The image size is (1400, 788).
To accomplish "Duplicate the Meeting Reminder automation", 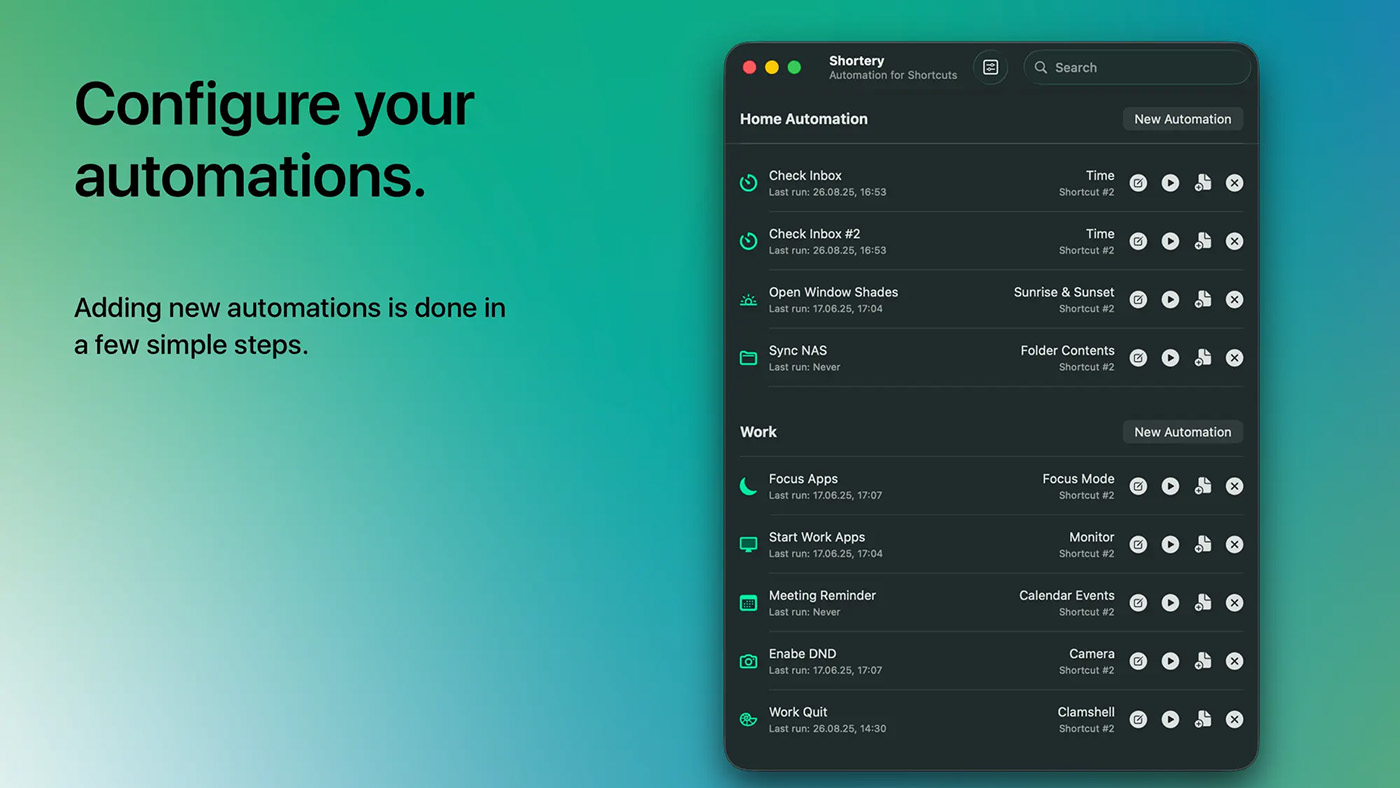I will pyautogui.click(x=1203, y=603).
